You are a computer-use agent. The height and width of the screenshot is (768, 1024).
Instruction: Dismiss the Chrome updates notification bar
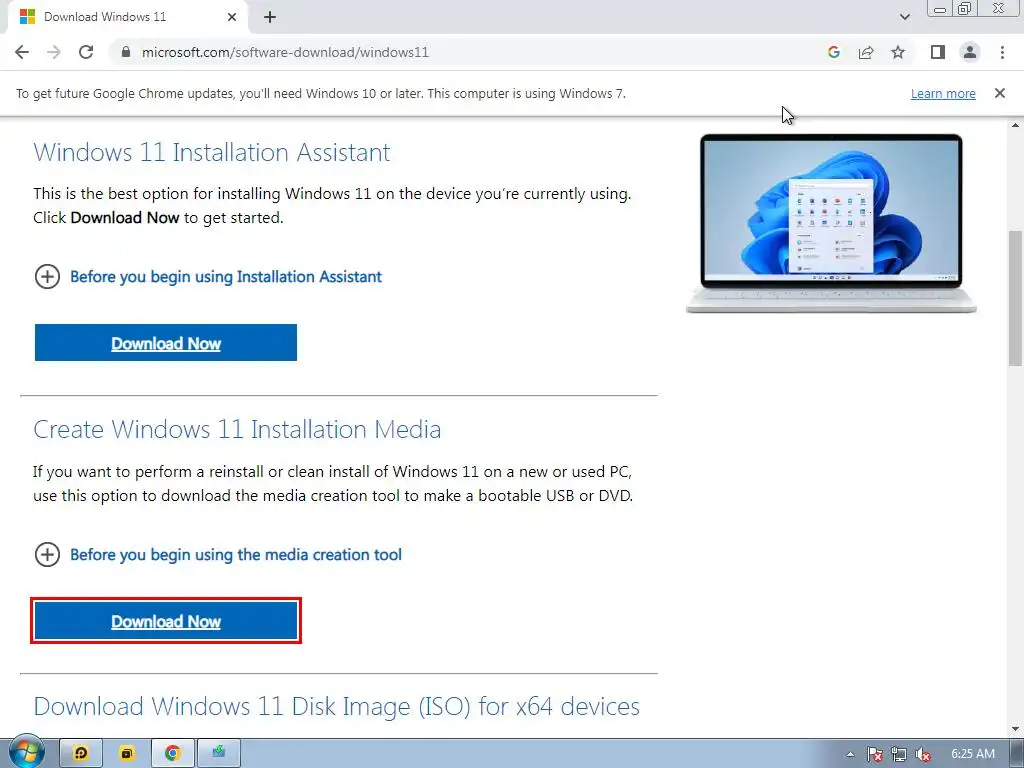tap(999, 93)
